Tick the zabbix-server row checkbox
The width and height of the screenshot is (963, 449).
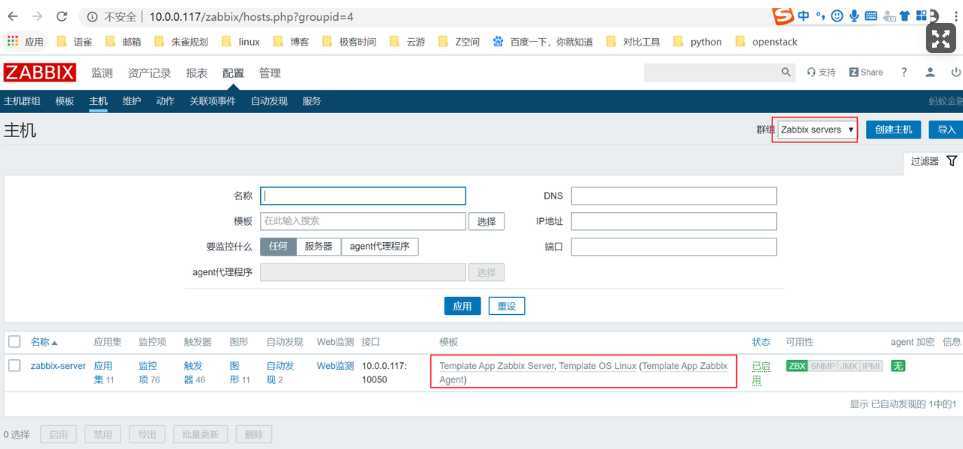[x=15, y=366]
